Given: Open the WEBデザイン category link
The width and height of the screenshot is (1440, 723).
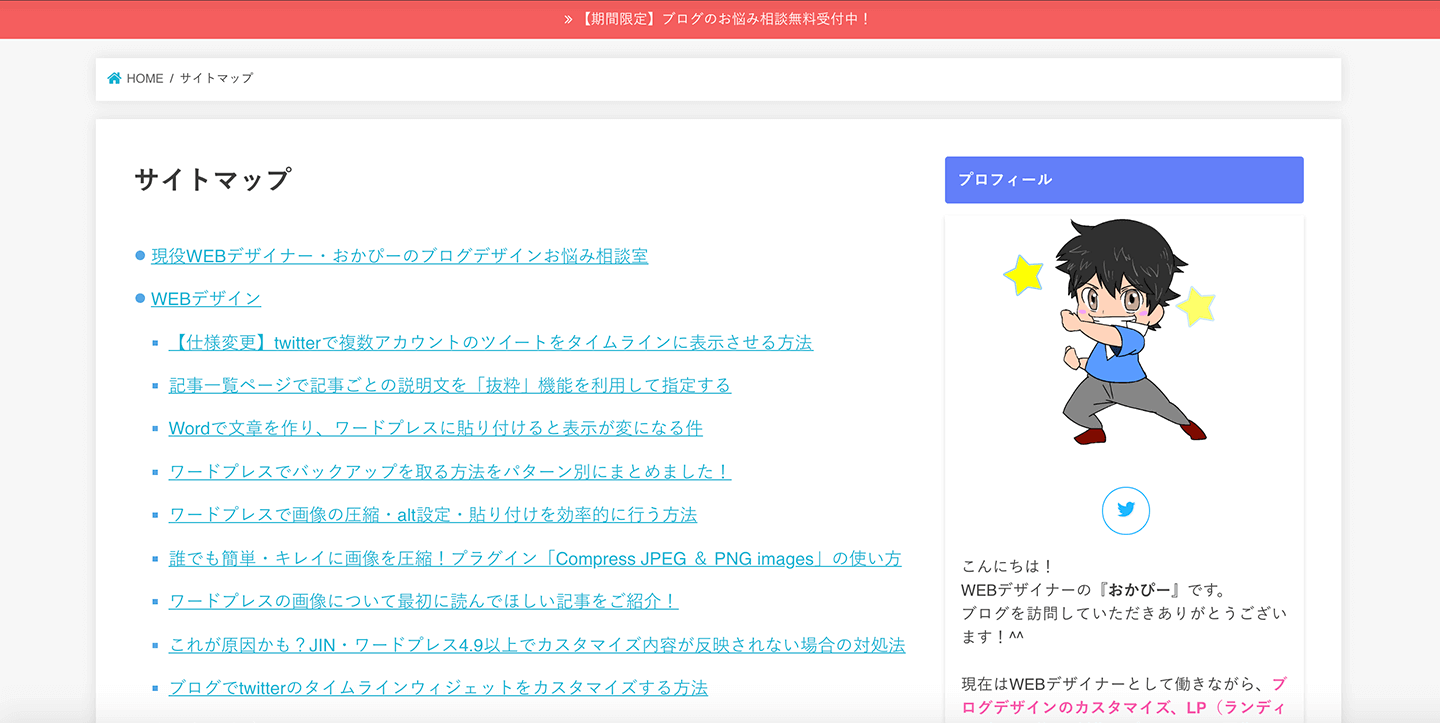Looking at the screenshot, I should pyautogui.click(x=206, y=299).
